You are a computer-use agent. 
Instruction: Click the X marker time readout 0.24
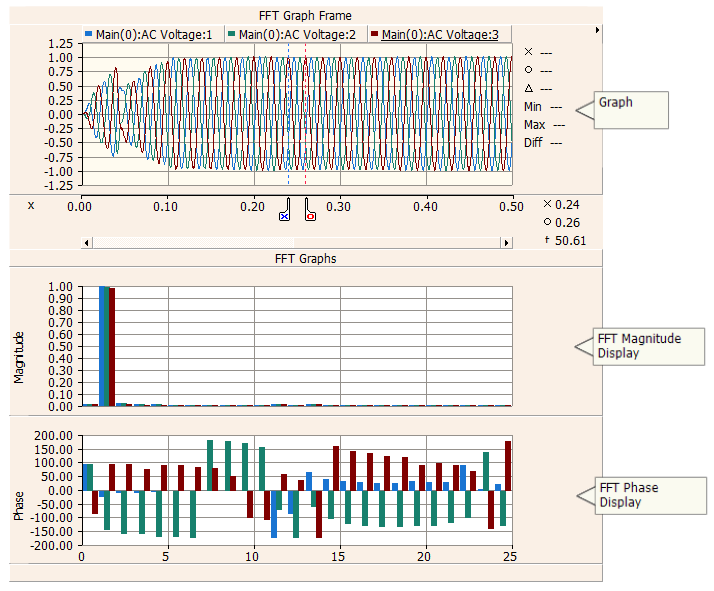[x=567, y=204]
